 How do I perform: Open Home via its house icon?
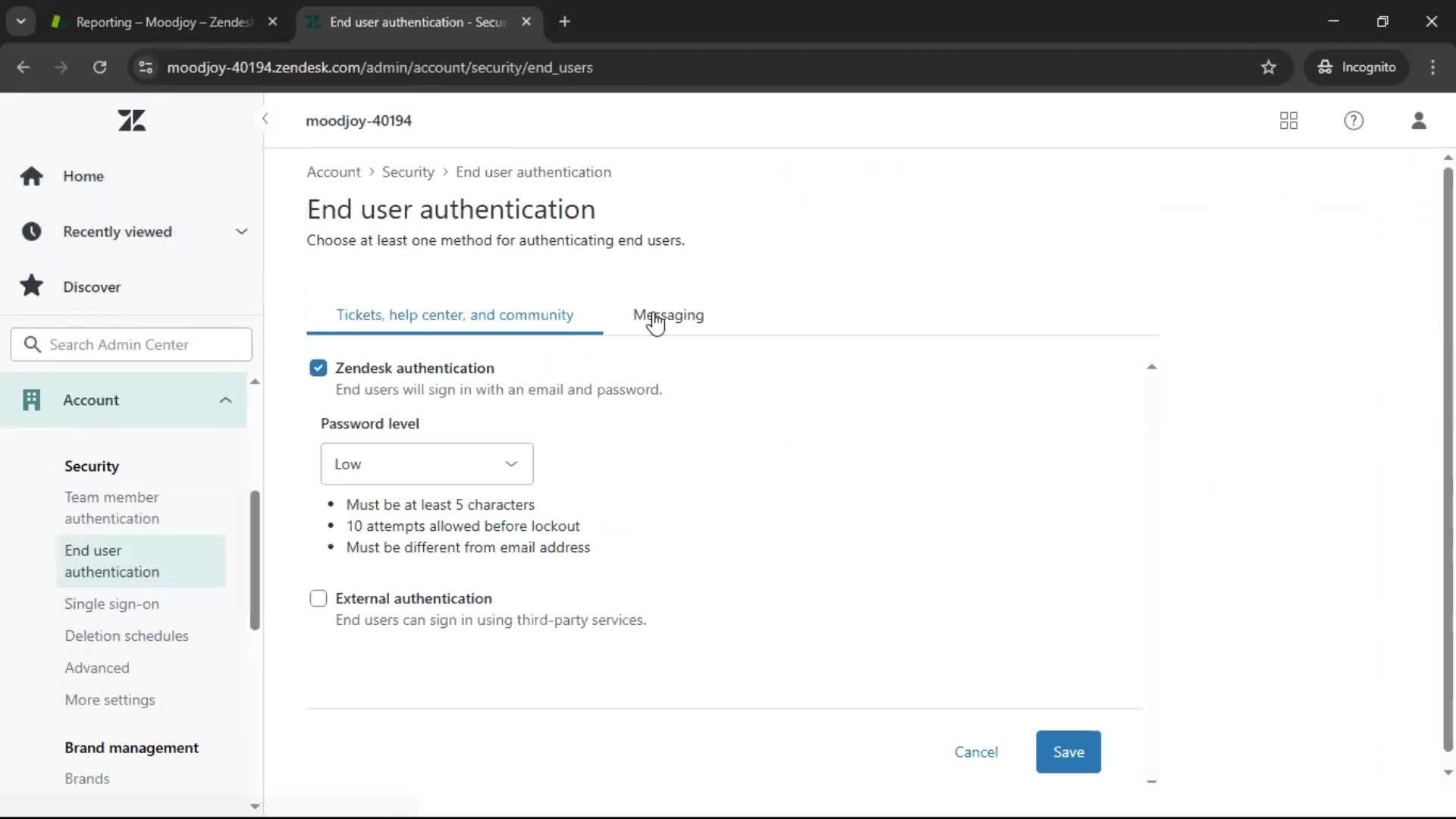[32, 176]
